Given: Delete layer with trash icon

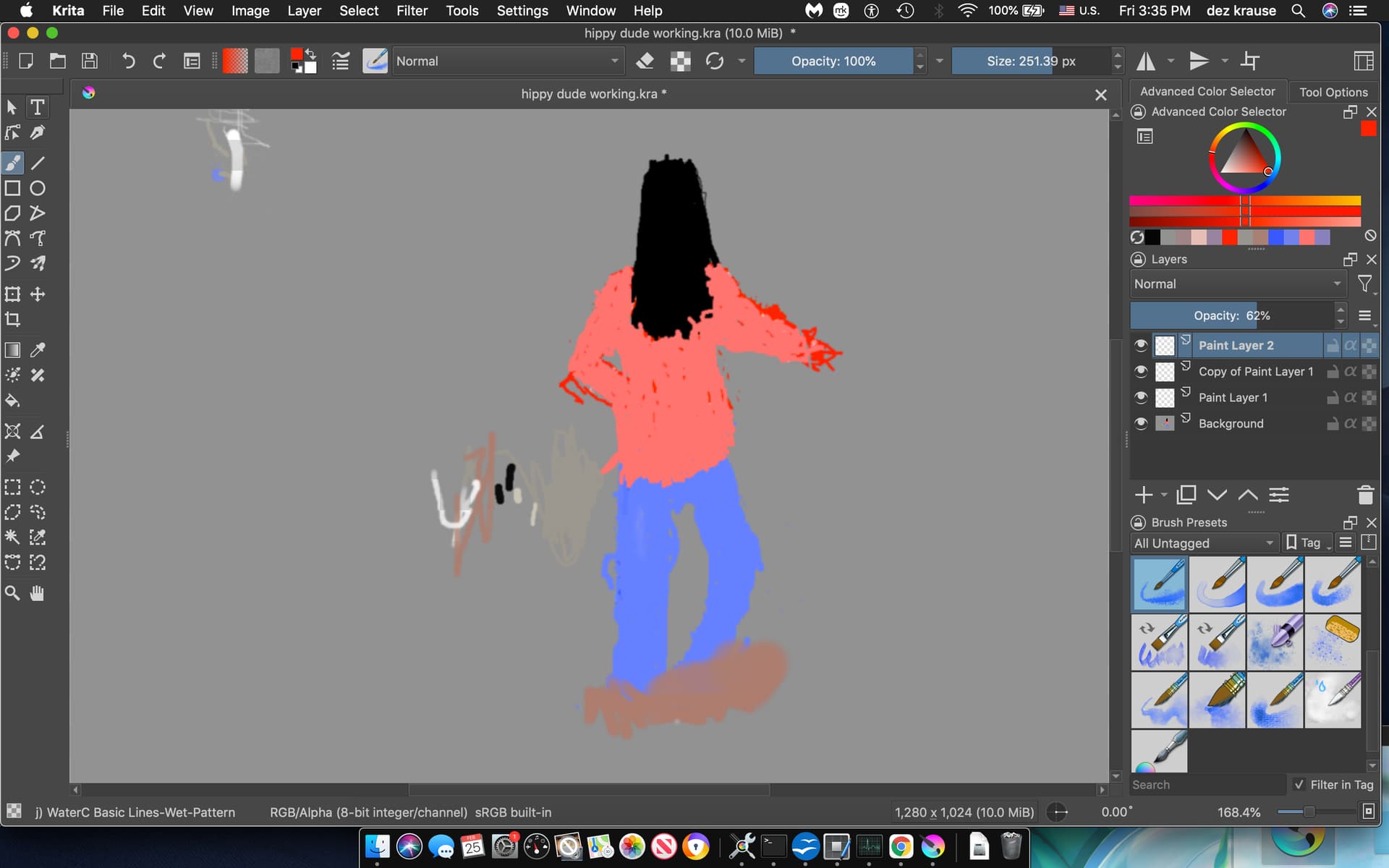Looking at the screenshot, I should [x=1365, y=495].
